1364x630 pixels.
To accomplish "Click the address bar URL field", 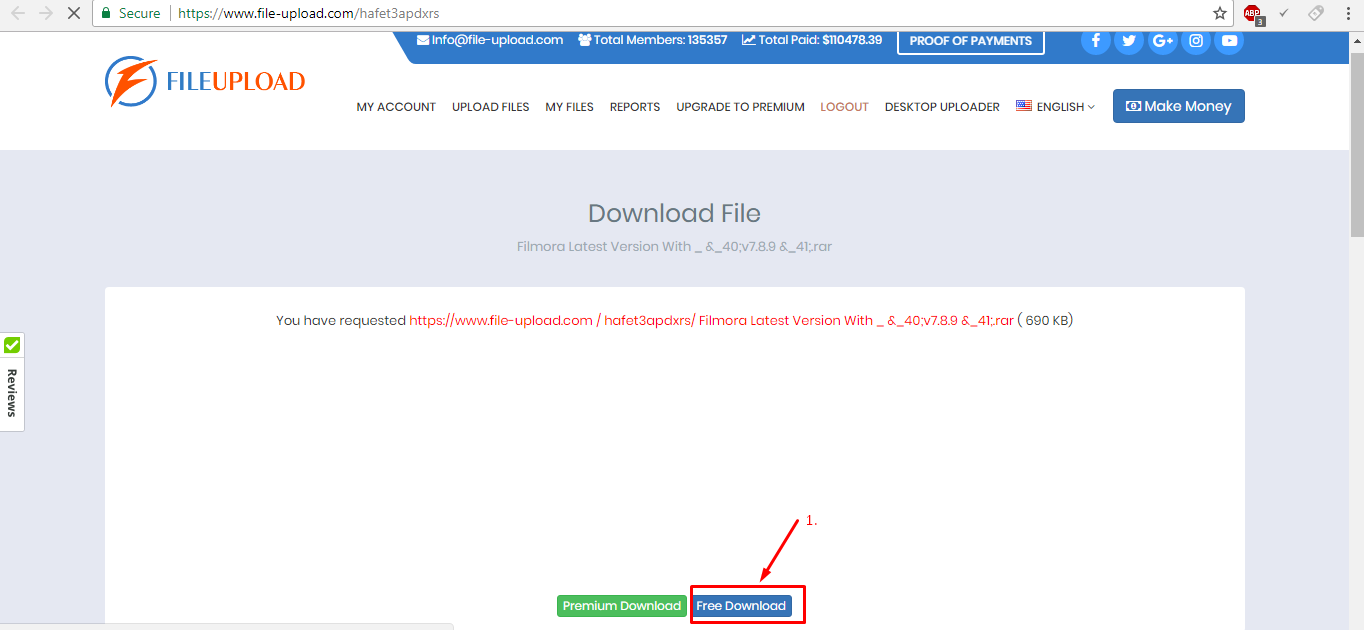I will pyautogui.click(x=690, y=14).
